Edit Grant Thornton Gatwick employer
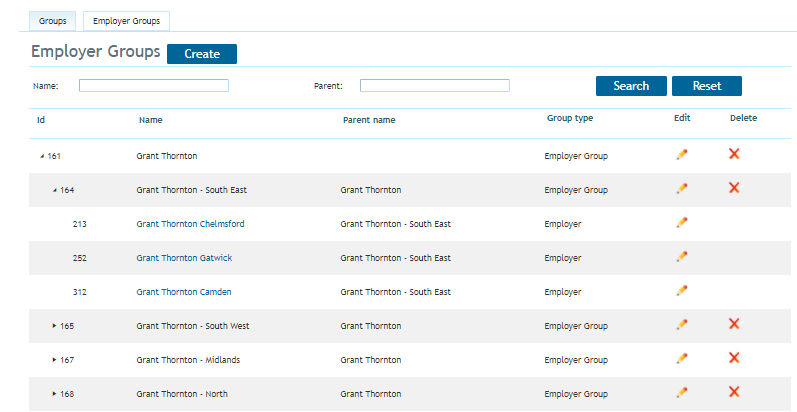 (x=682, y=257)
